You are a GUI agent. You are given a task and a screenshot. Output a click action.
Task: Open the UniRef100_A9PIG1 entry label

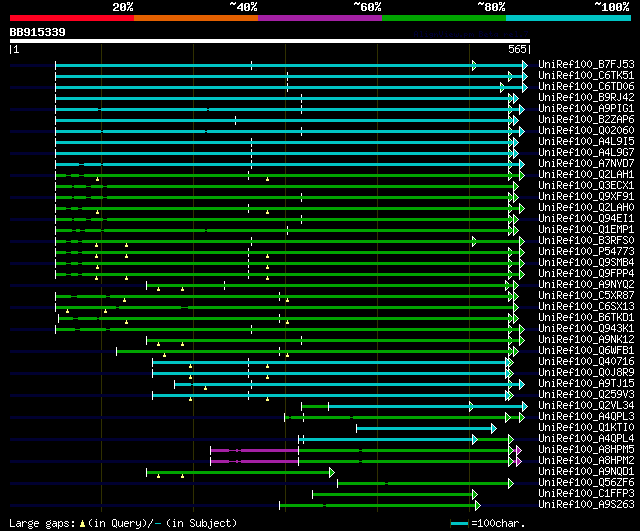point(586,109)
